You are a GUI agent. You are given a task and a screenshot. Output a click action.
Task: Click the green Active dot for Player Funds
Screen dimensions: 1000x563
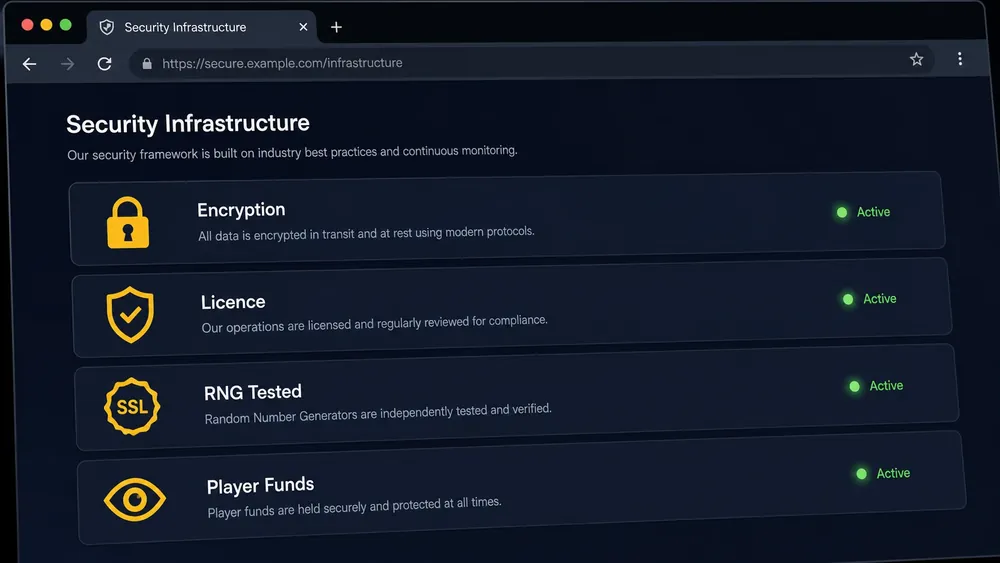pyautogui.click(x=862, y=474)
